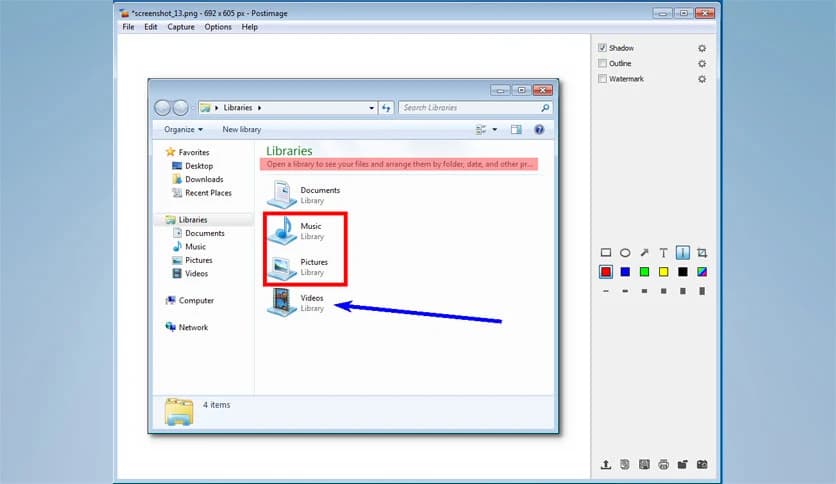
Task: Select Libraries node in navigation pane
Action: pyautogui.click(x=186, y=220)
